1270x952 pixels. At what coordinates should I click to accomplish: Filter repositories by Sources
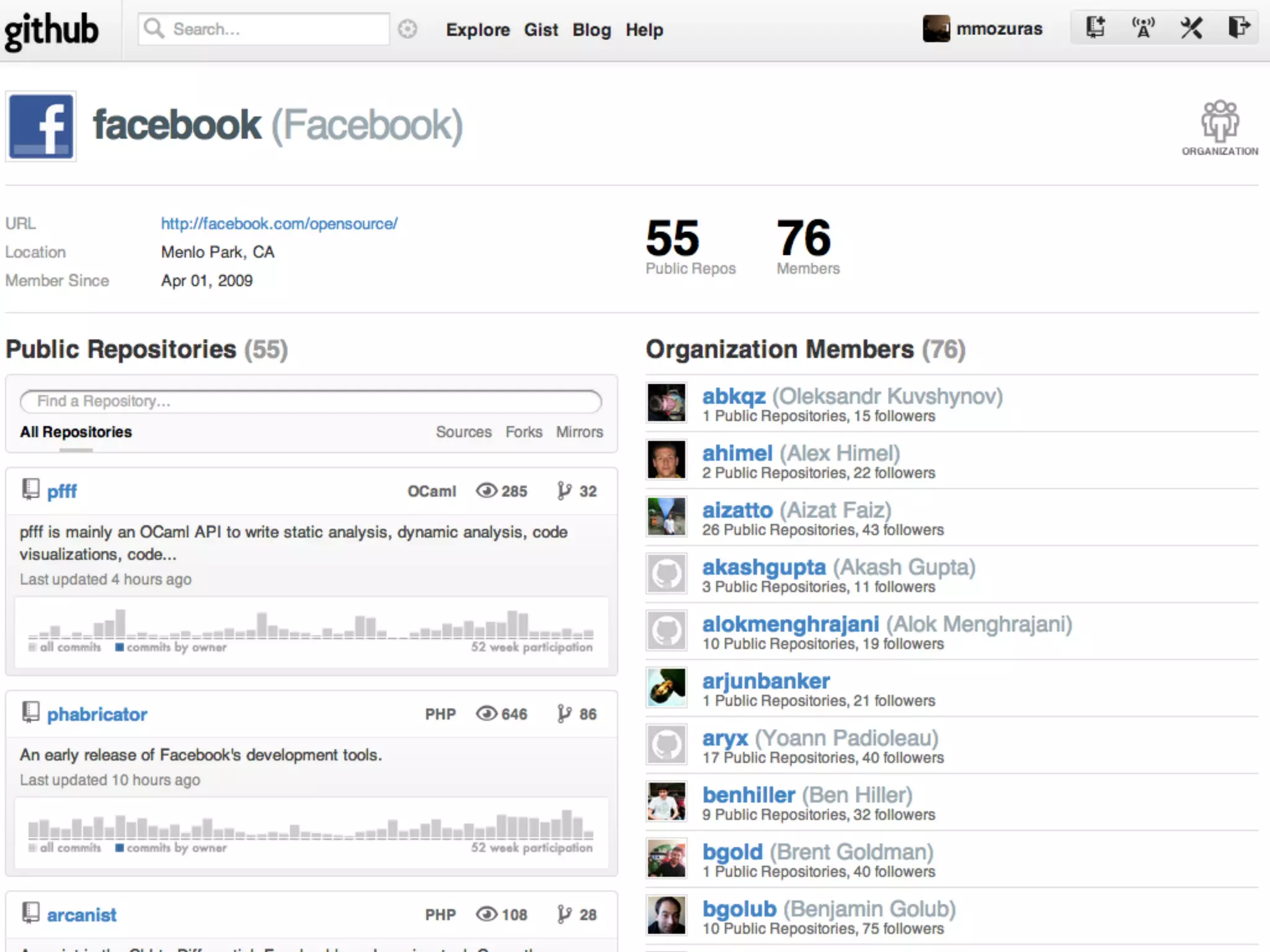pyautogui.click(x=463, y=432)
